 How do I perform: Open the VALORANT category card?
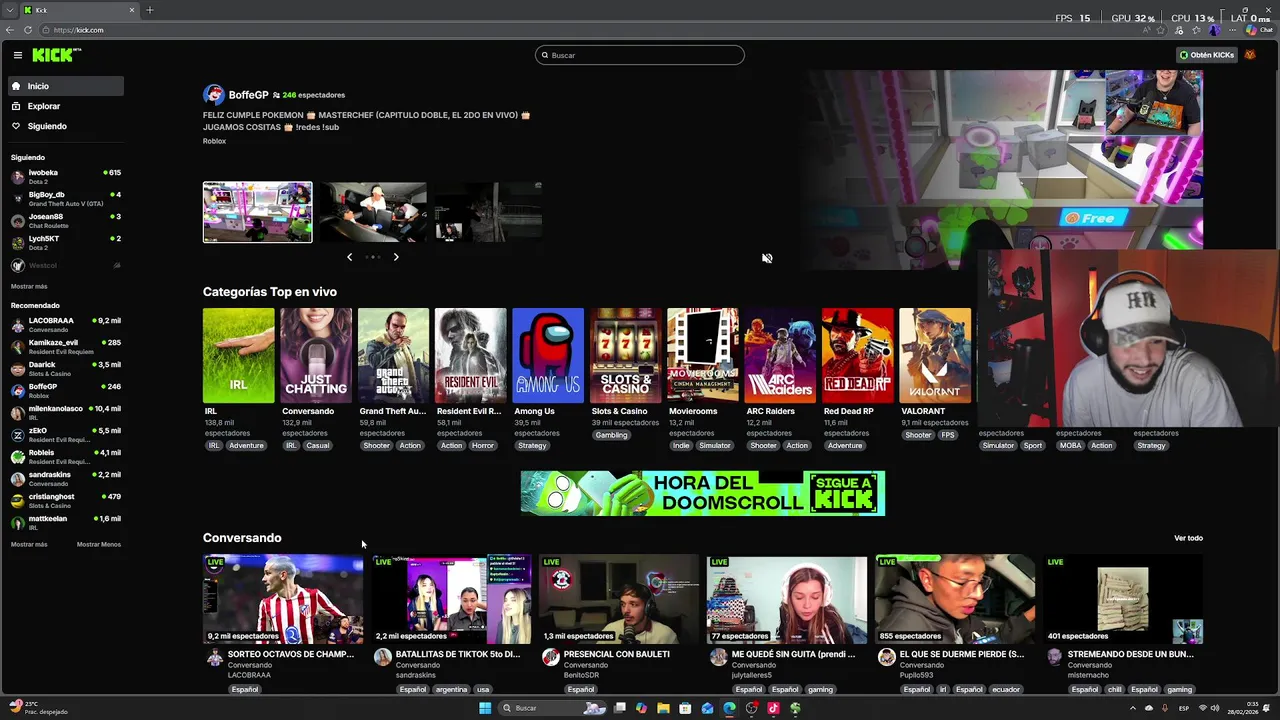(x=935, y=355)
